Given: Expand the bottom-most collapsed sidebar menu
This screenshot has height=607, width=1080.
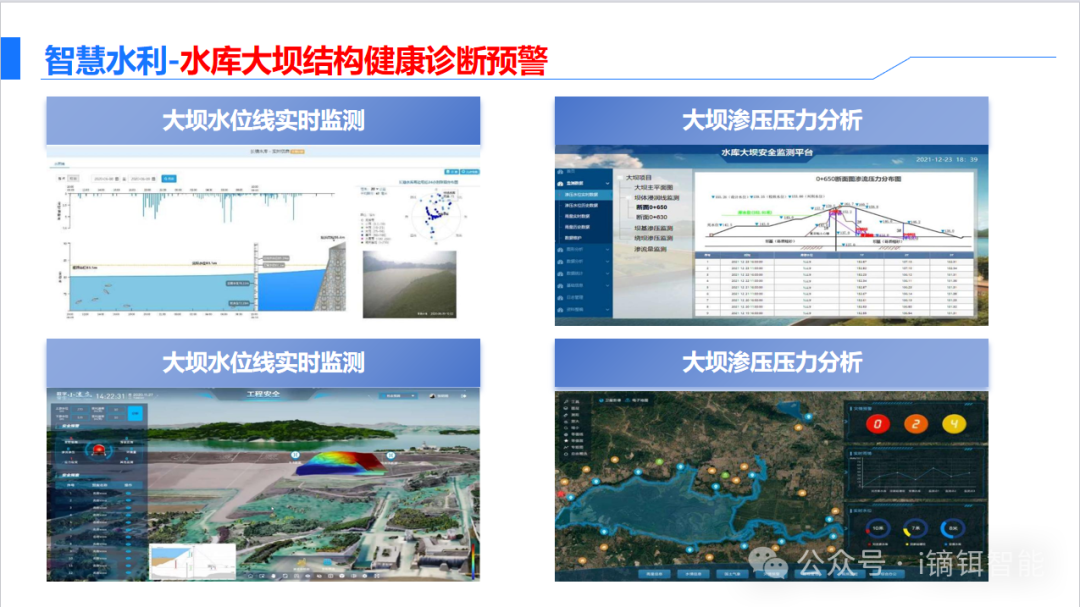Looking at the screenshot, I should tap(583, 310).
